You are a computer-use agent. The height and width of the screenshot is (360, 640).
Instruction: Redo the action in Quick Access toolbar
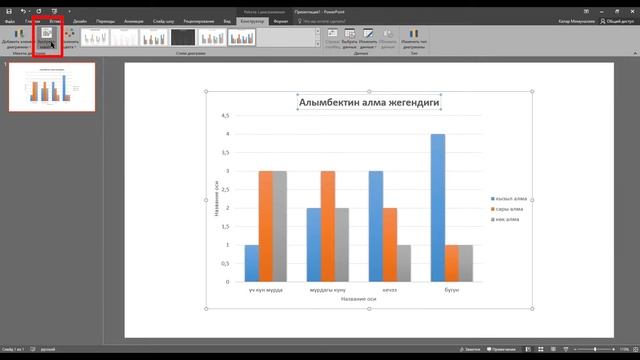(39, 11)
